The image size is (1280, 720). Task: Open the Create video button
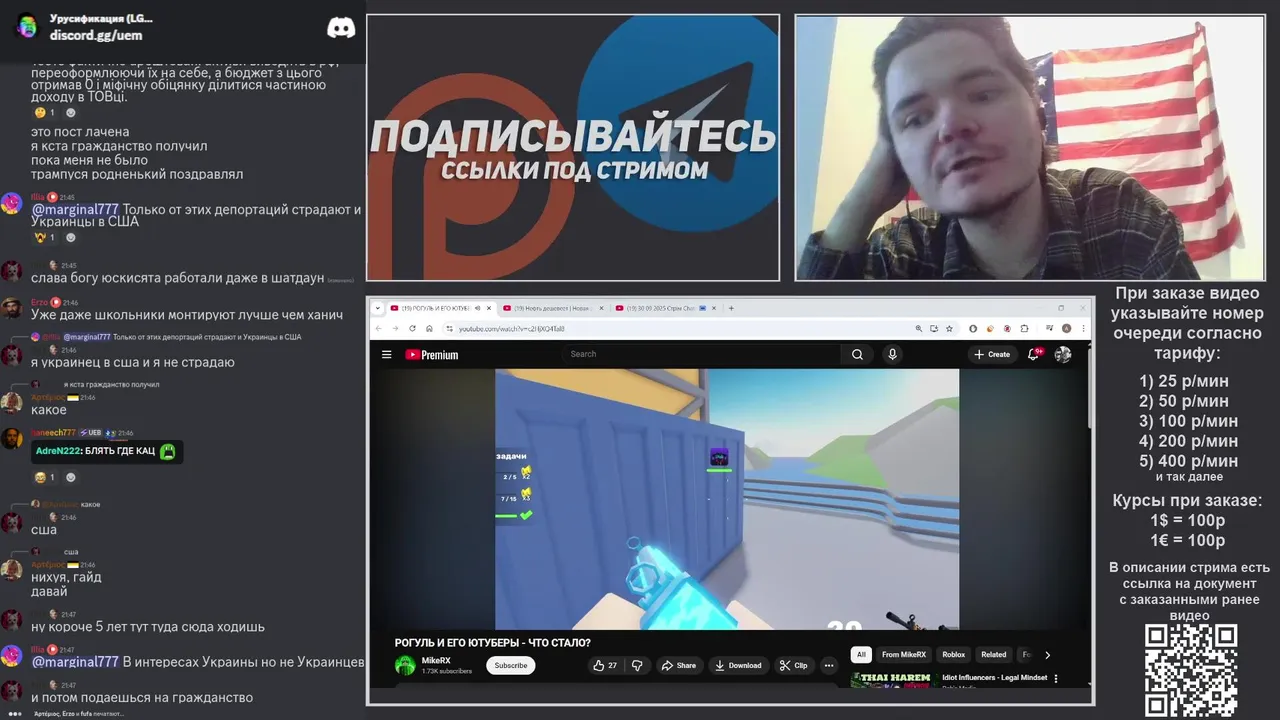[991, 354]
